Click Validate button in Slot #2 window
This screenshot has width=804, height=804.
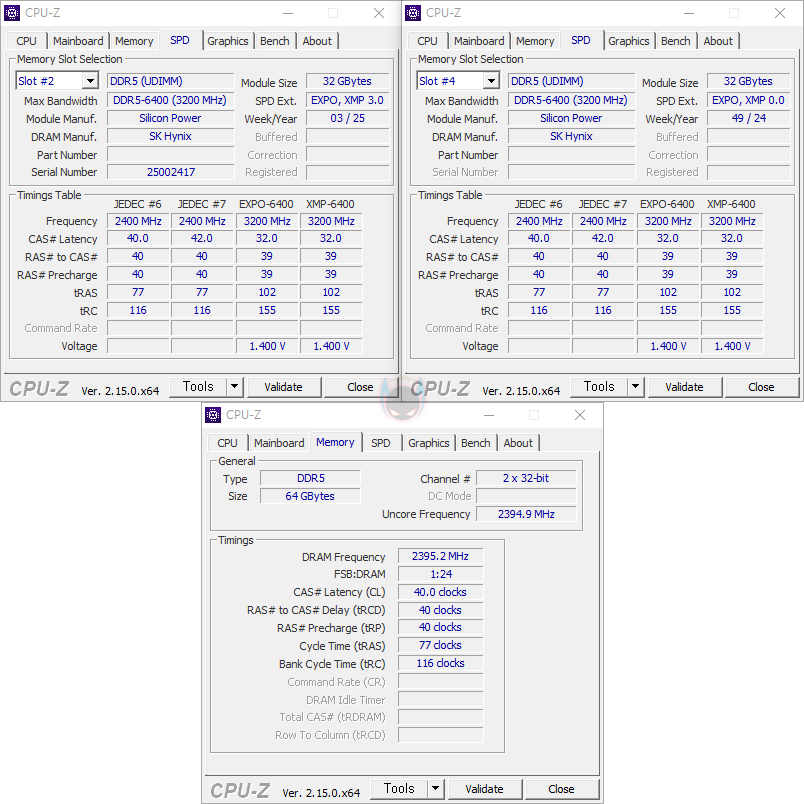(x=284, y=387)
